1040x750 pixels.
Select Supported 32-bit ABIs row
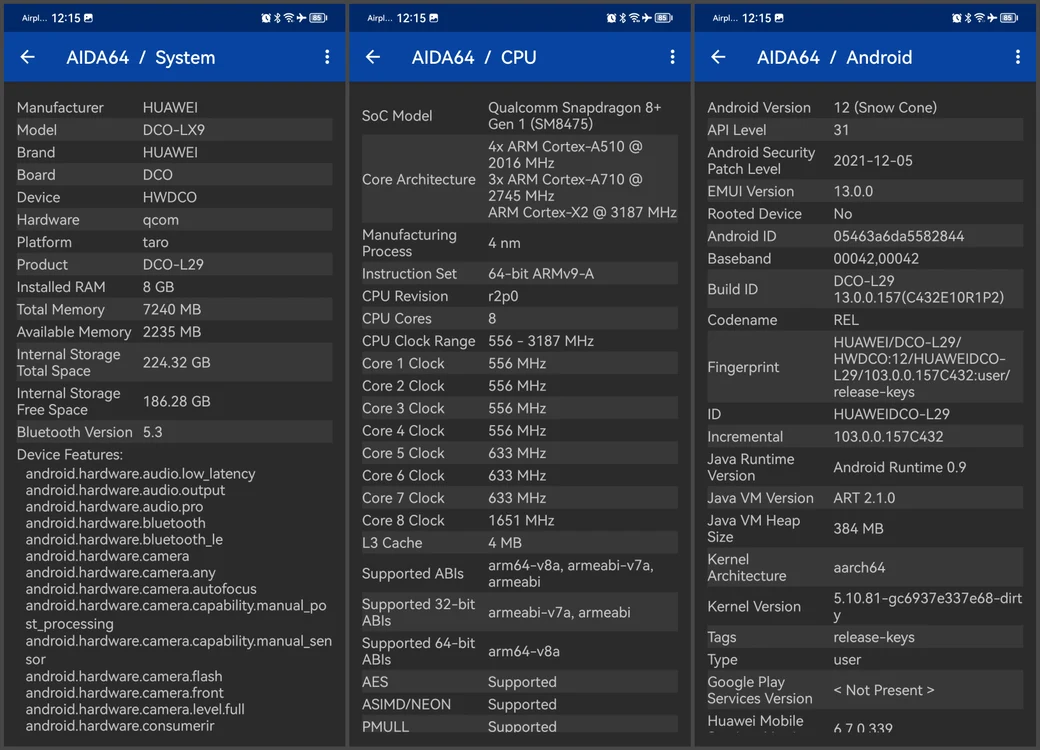tap(520, 613)
